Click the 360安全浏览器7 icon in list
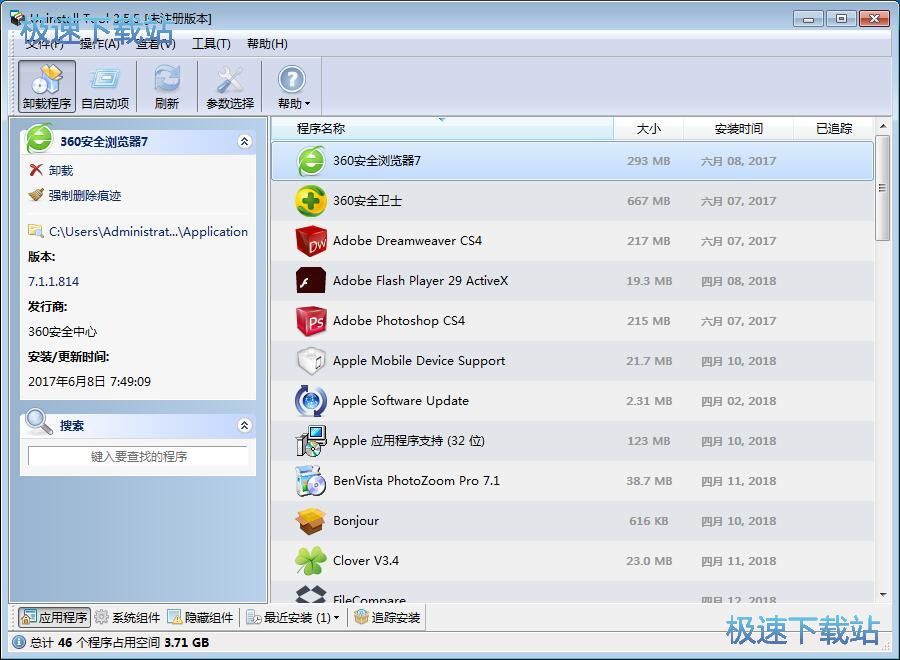The image size is (900, 660). pos(311,161)
